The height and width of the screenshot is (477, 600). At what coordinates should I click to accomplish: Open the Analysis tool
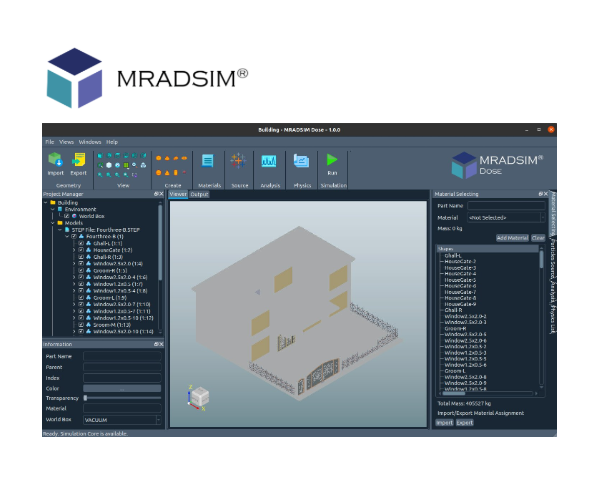pos(269,161)
